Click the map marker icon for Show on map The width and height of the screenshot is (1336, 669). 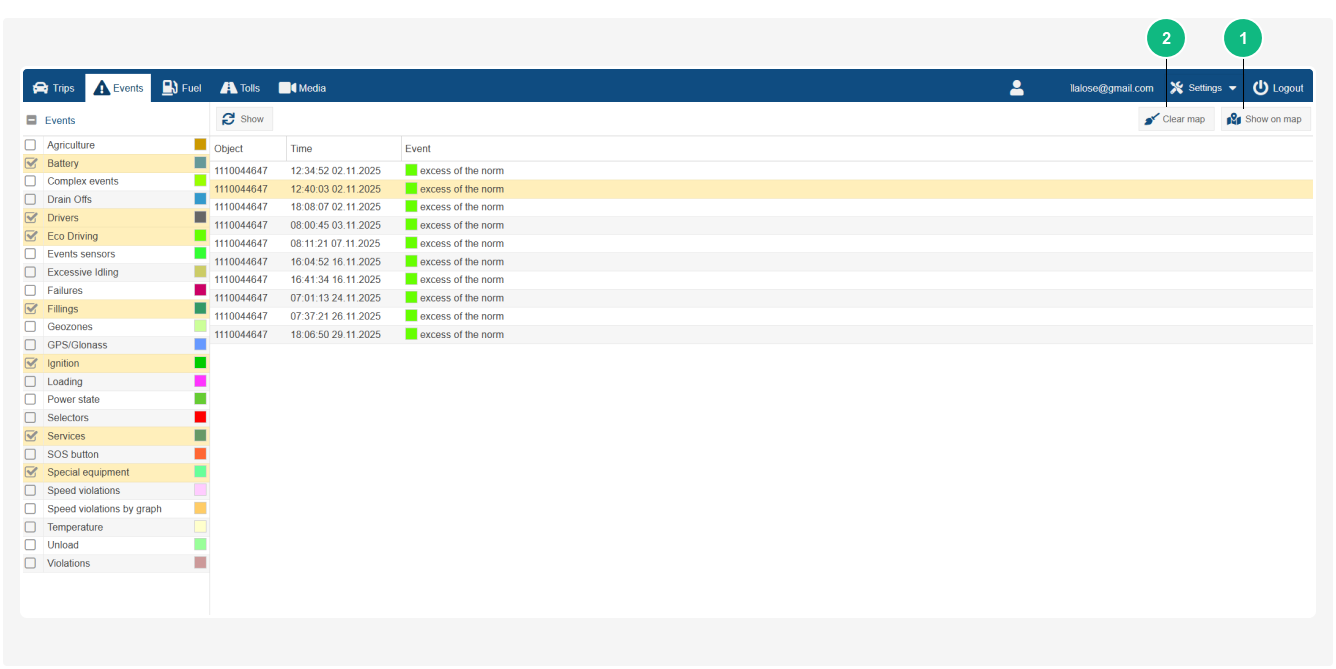tap(1234, 120)
